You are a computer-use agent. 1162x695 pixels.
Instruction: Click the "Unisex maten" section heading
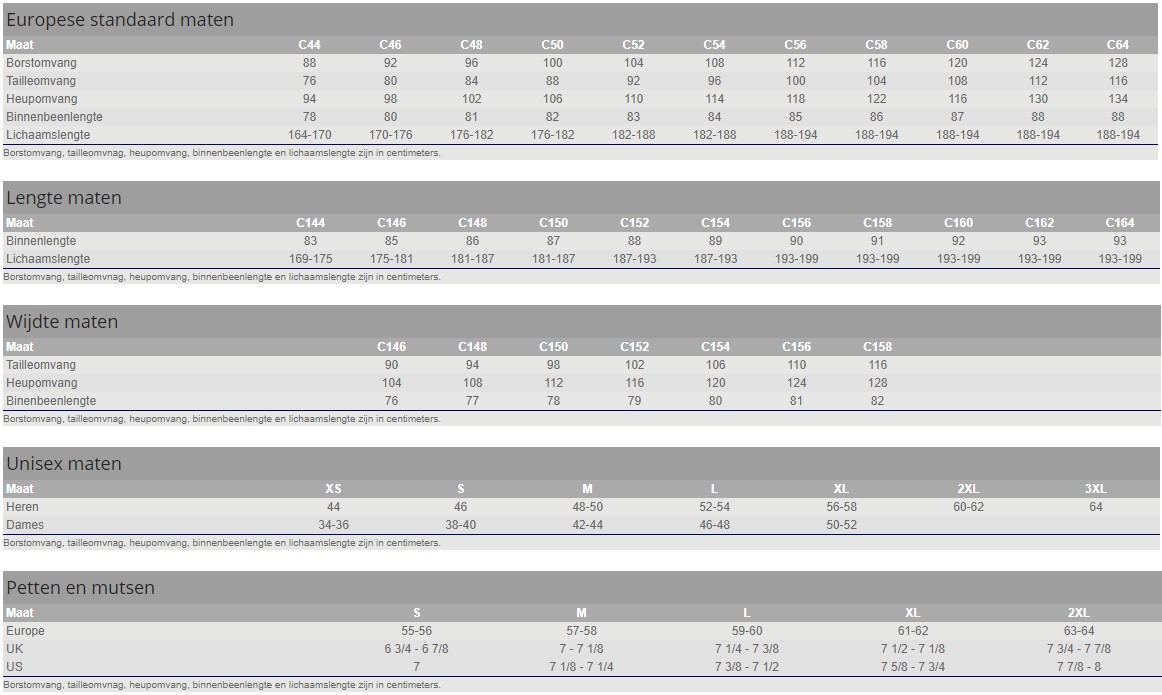[x=64, y=464]
